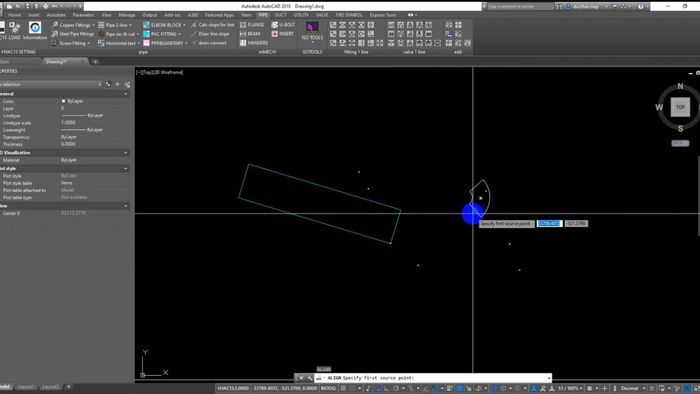Click the TOP face of ViewCube
Image resolution: width=700 pixels, height=394 pixels.
pos(680,107)
